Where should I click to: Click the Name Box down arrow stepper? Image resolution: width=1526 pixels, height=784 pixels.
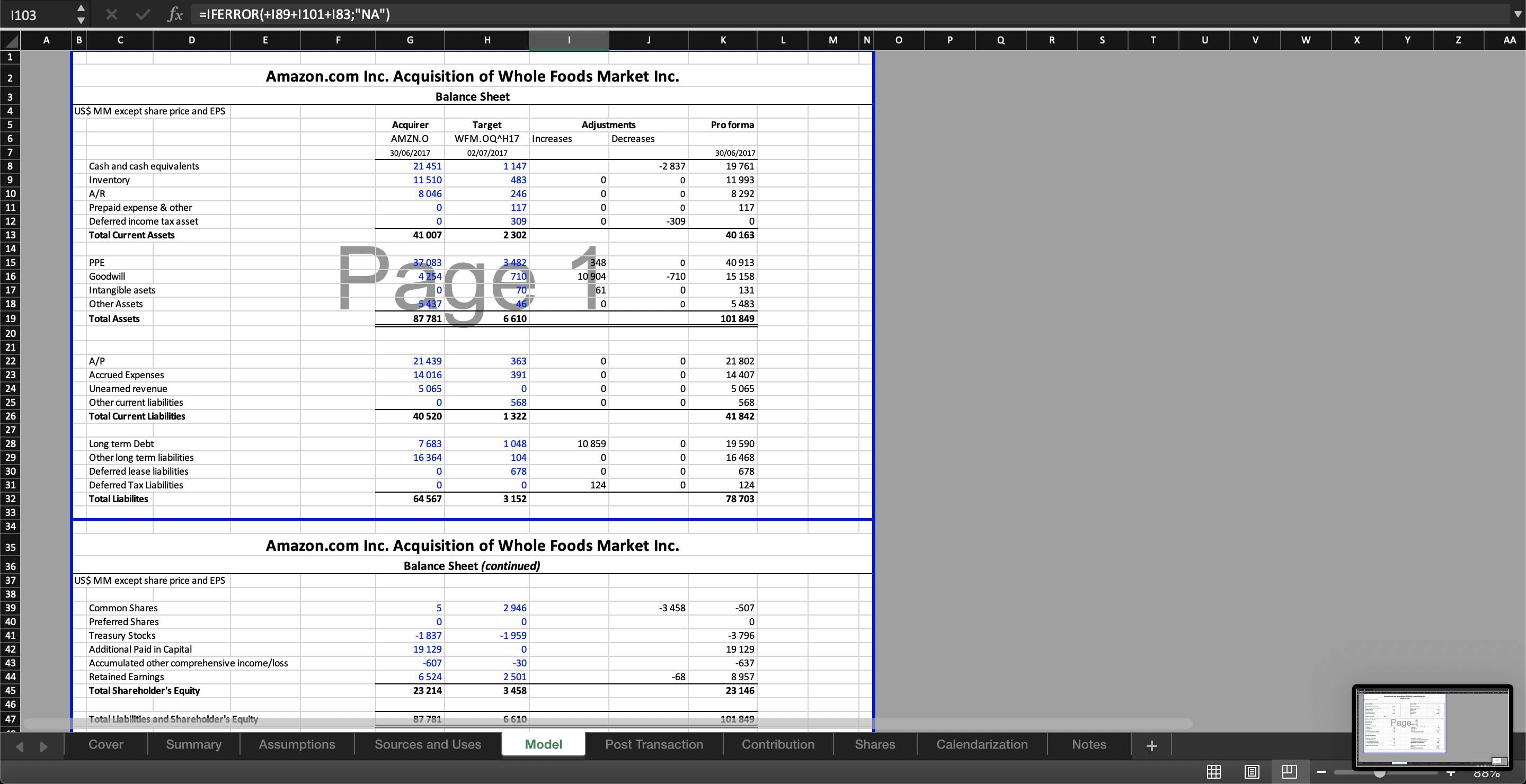81,20
